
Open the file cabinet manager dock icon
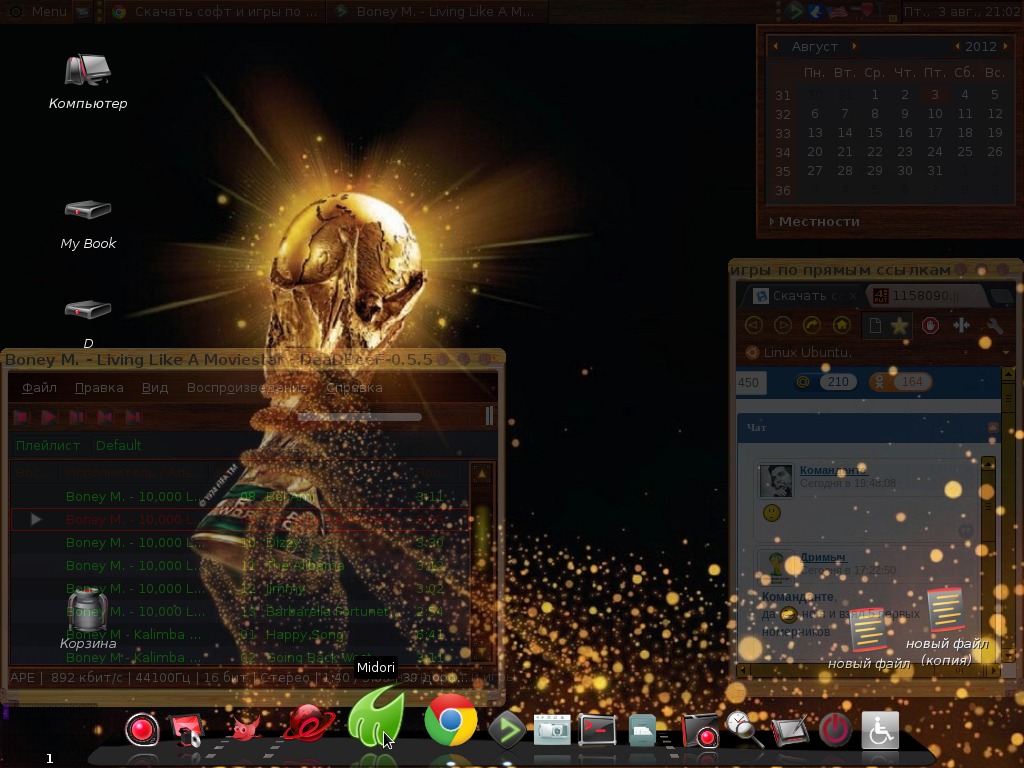pos(643,730)
